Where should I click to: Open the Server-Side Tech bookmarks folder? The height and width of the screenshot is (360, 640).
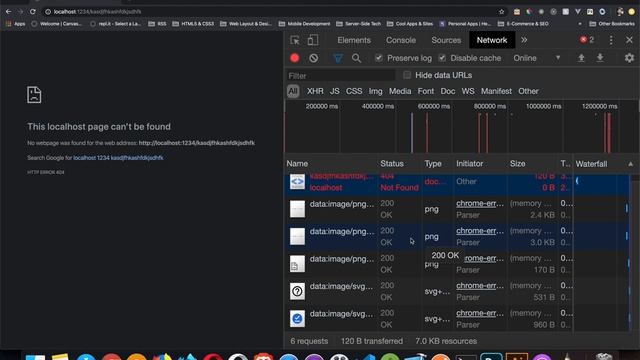(x=358, y=24)
